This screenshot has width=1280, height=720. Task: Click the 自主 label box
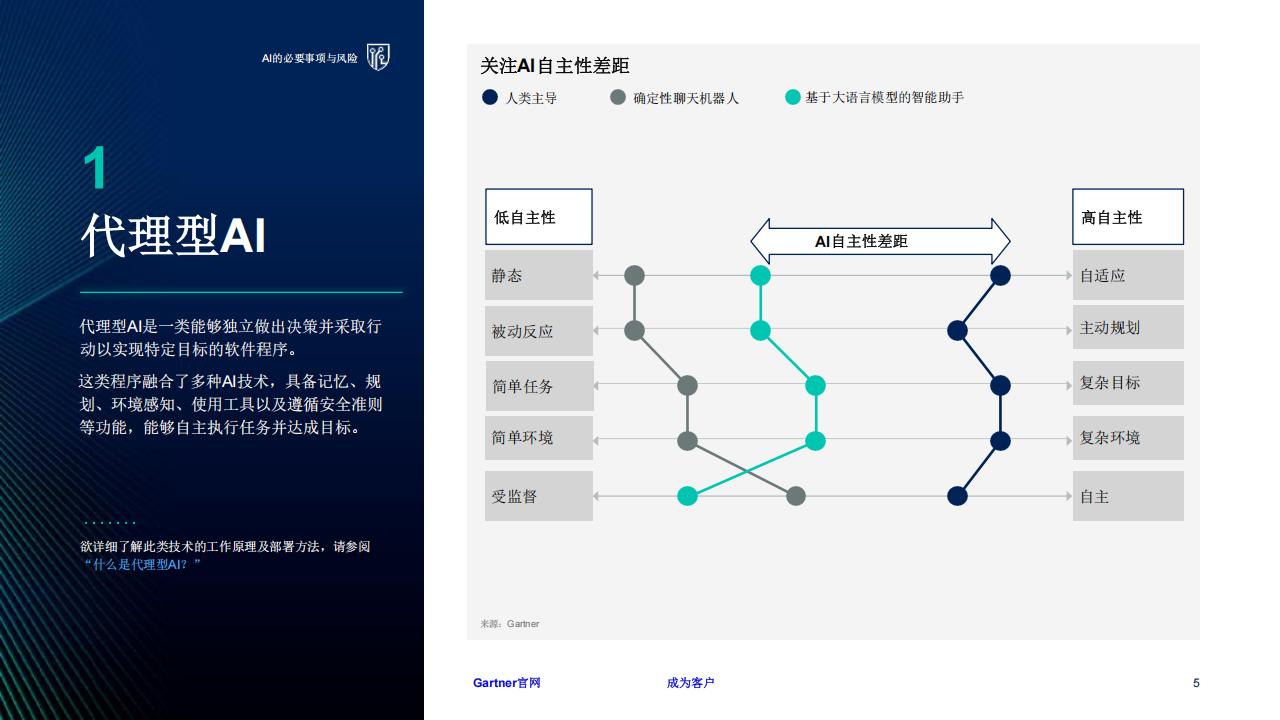(1128, 496)
